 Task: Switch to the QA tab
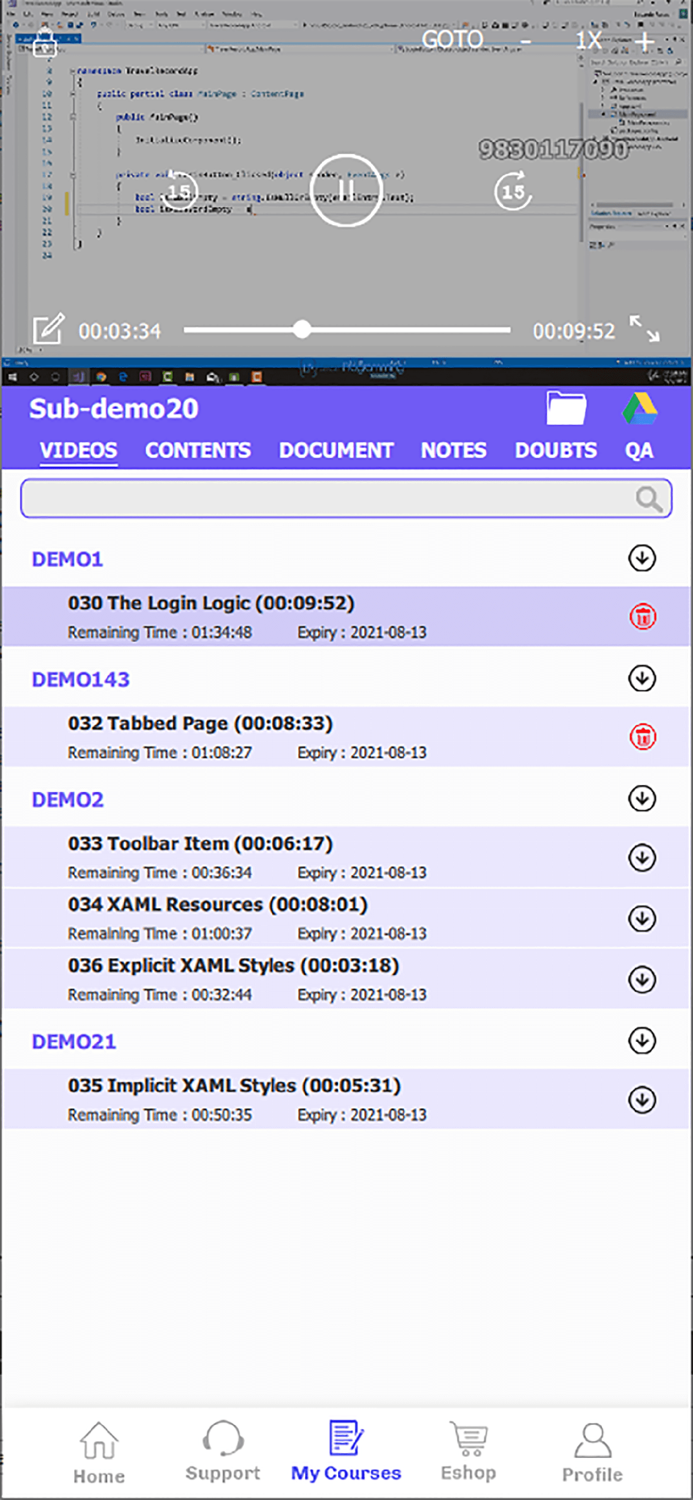(639, 450)
